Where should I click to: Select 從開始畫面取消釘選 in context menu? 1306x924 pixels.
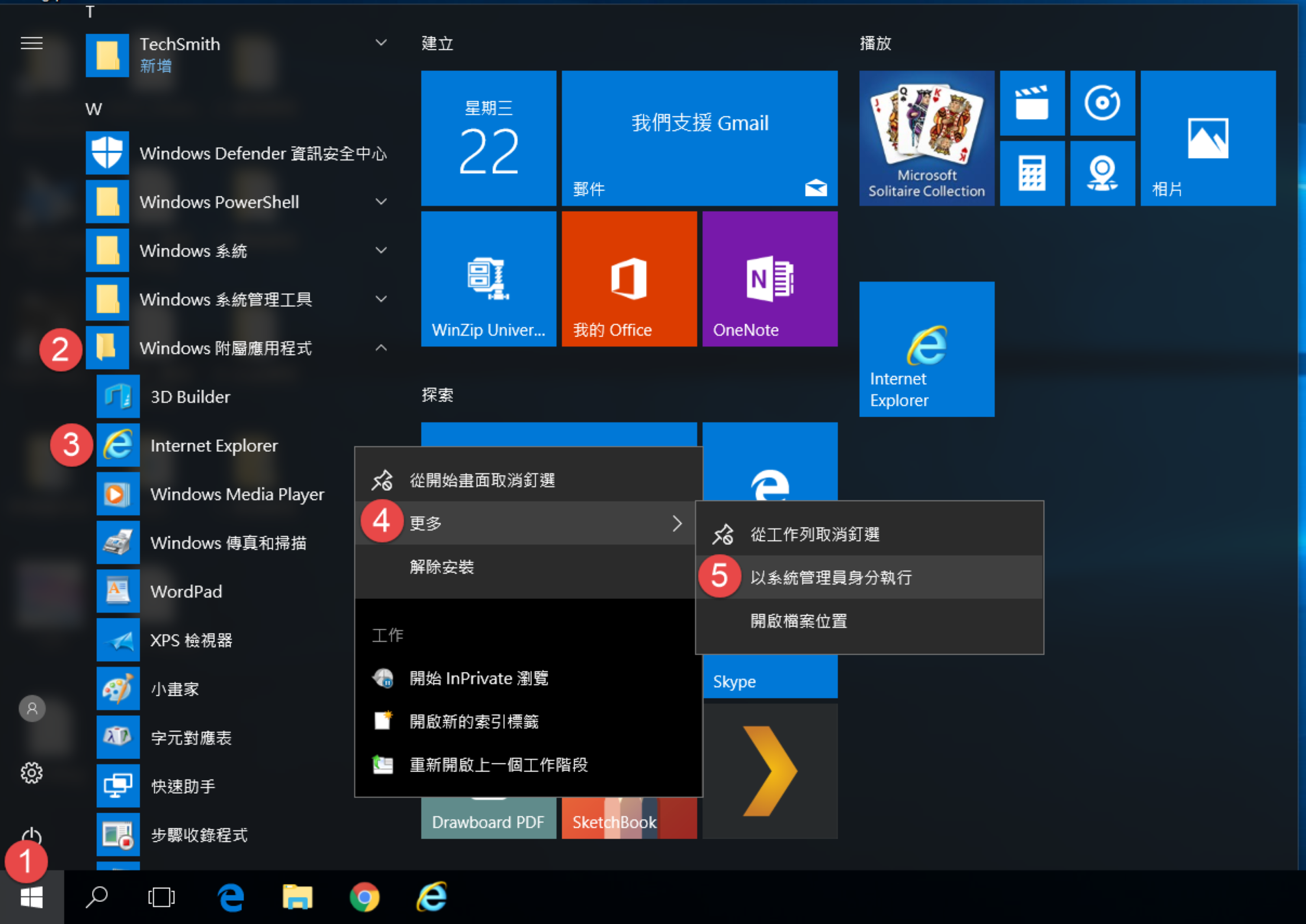click(x=528, y=480)
